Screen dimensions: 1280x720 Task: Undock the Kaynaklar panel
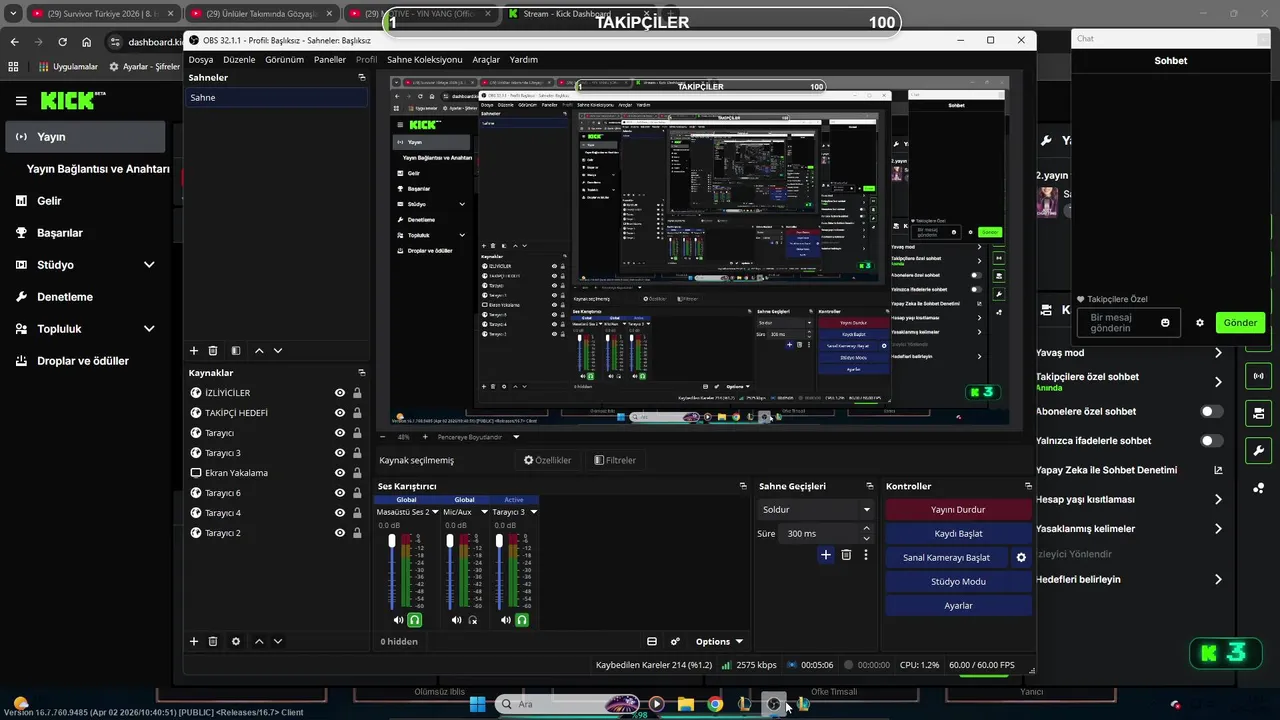[x=361, y=373]
